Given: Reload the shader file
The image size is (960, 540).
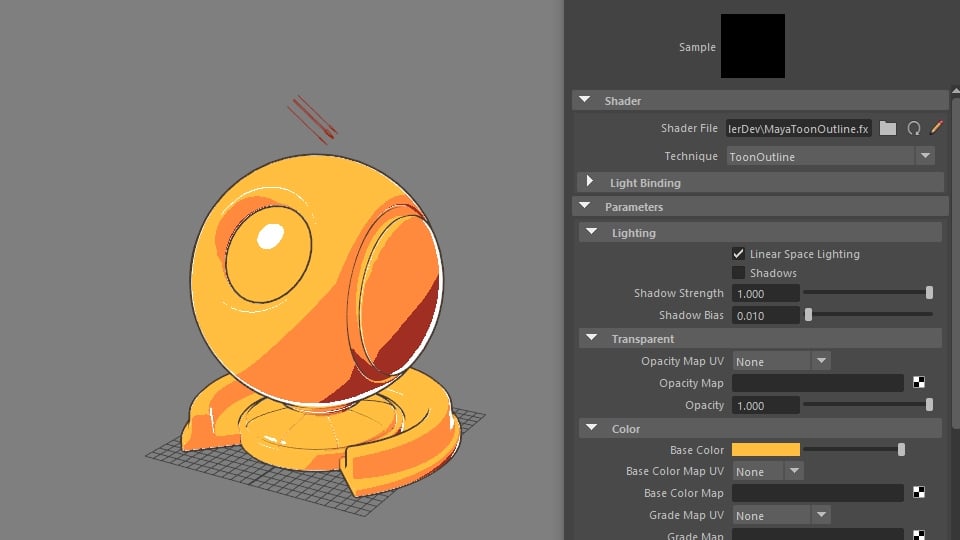Looking at the screenshot, I should tap(913, 129).
